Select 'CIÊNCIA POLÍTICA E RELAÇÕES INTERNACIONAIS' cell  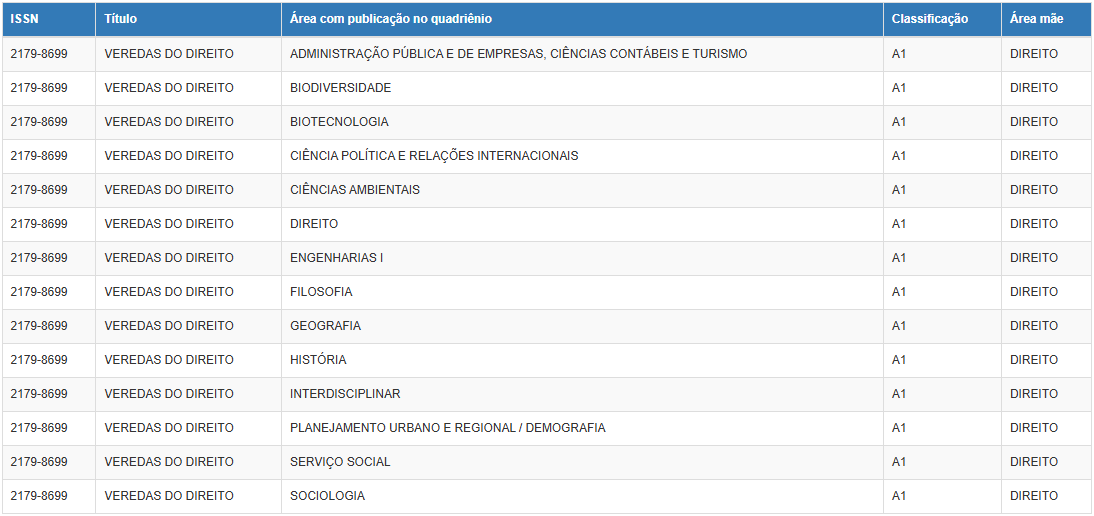(x=434, y=156)
